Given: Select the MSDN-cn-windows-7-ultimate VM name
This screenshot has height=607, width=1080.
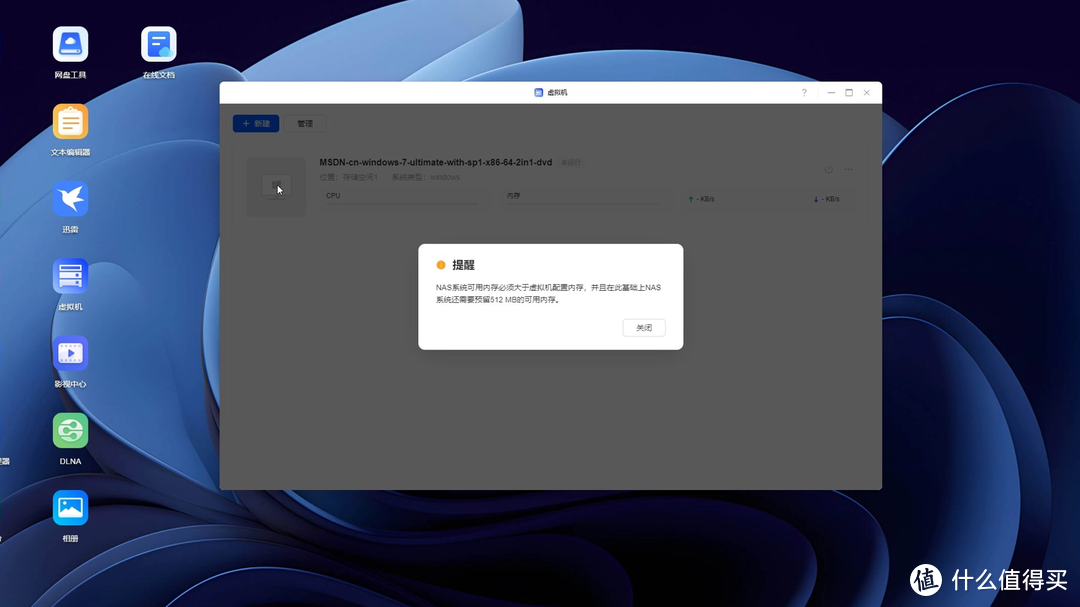Looking at the screenshot, I should tap(435, 163).
